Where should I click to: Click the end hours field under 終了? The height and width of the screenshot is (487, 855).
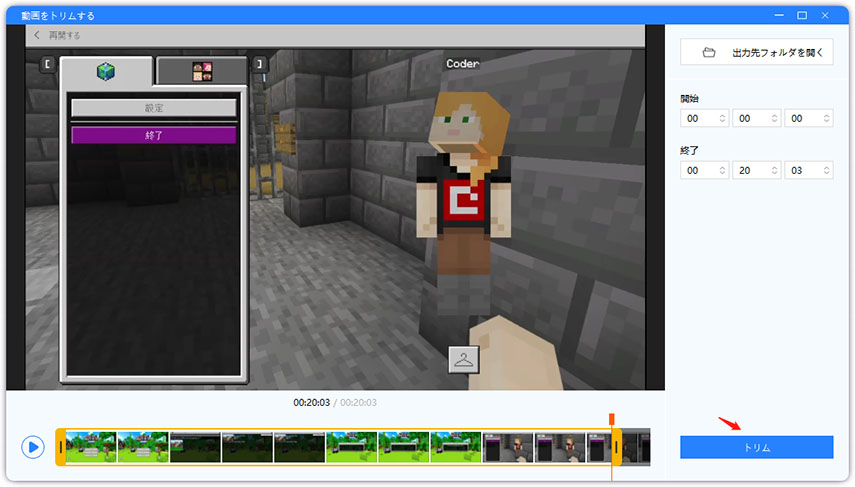tap(704, 171)
